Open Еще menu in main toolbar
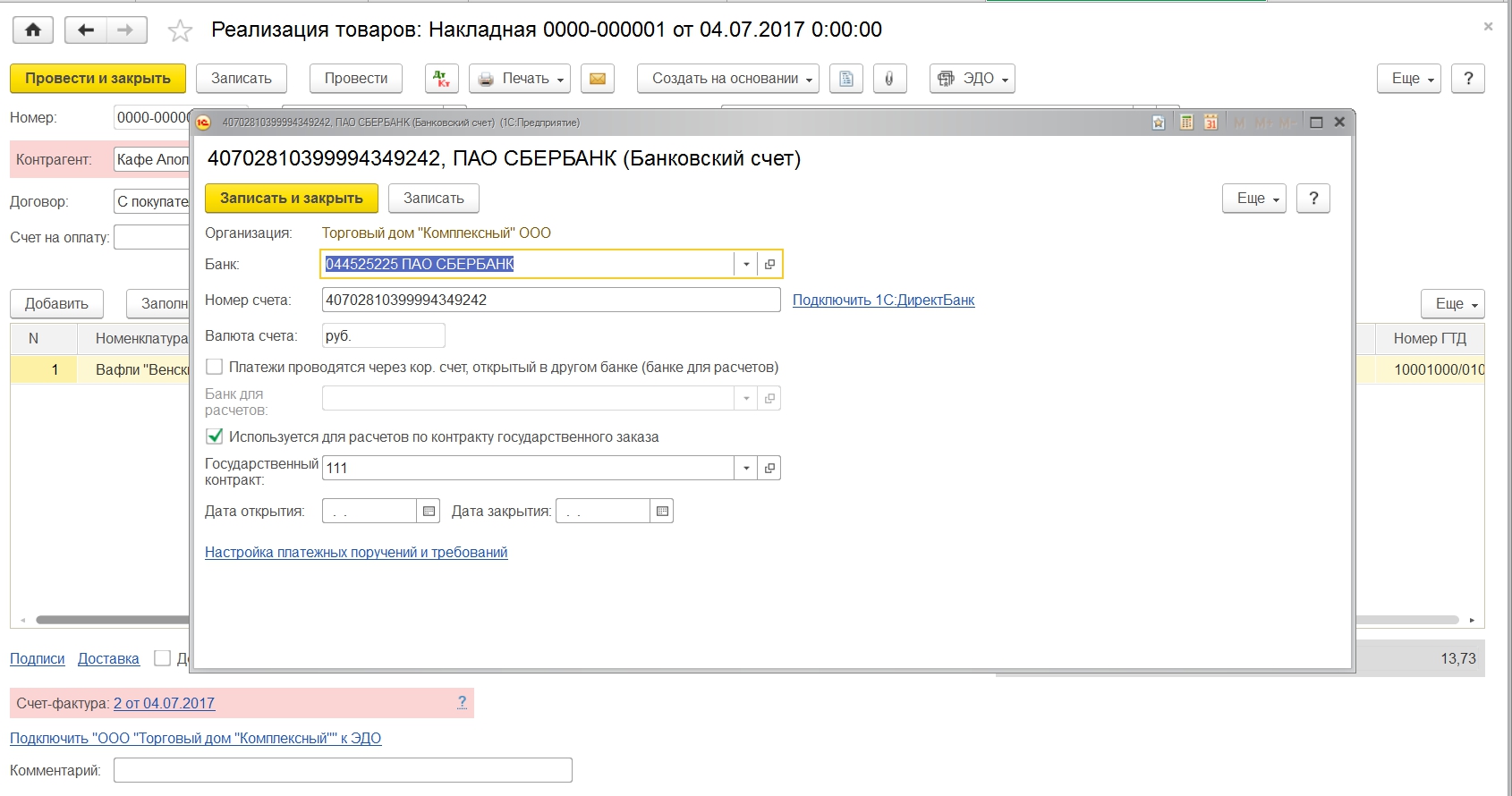Viewport: 1512px width, 796px height. [1409, 79]
